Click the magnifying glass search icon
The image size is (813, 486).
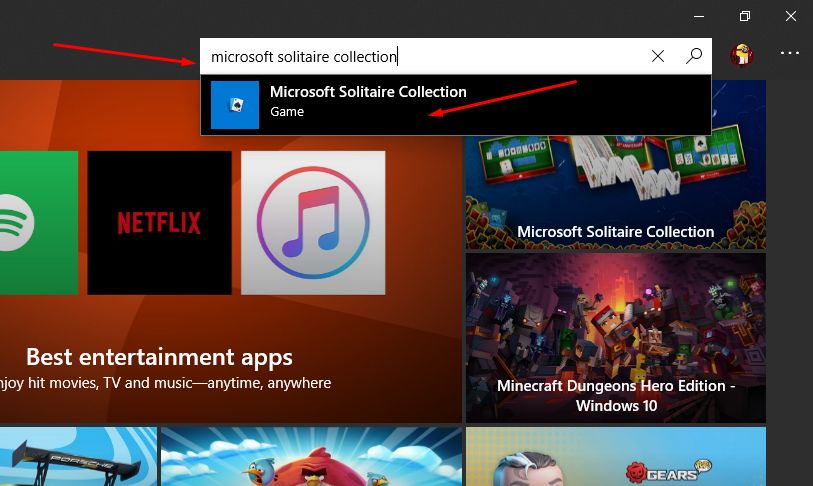pyautogui.click(x=694, y=56)
